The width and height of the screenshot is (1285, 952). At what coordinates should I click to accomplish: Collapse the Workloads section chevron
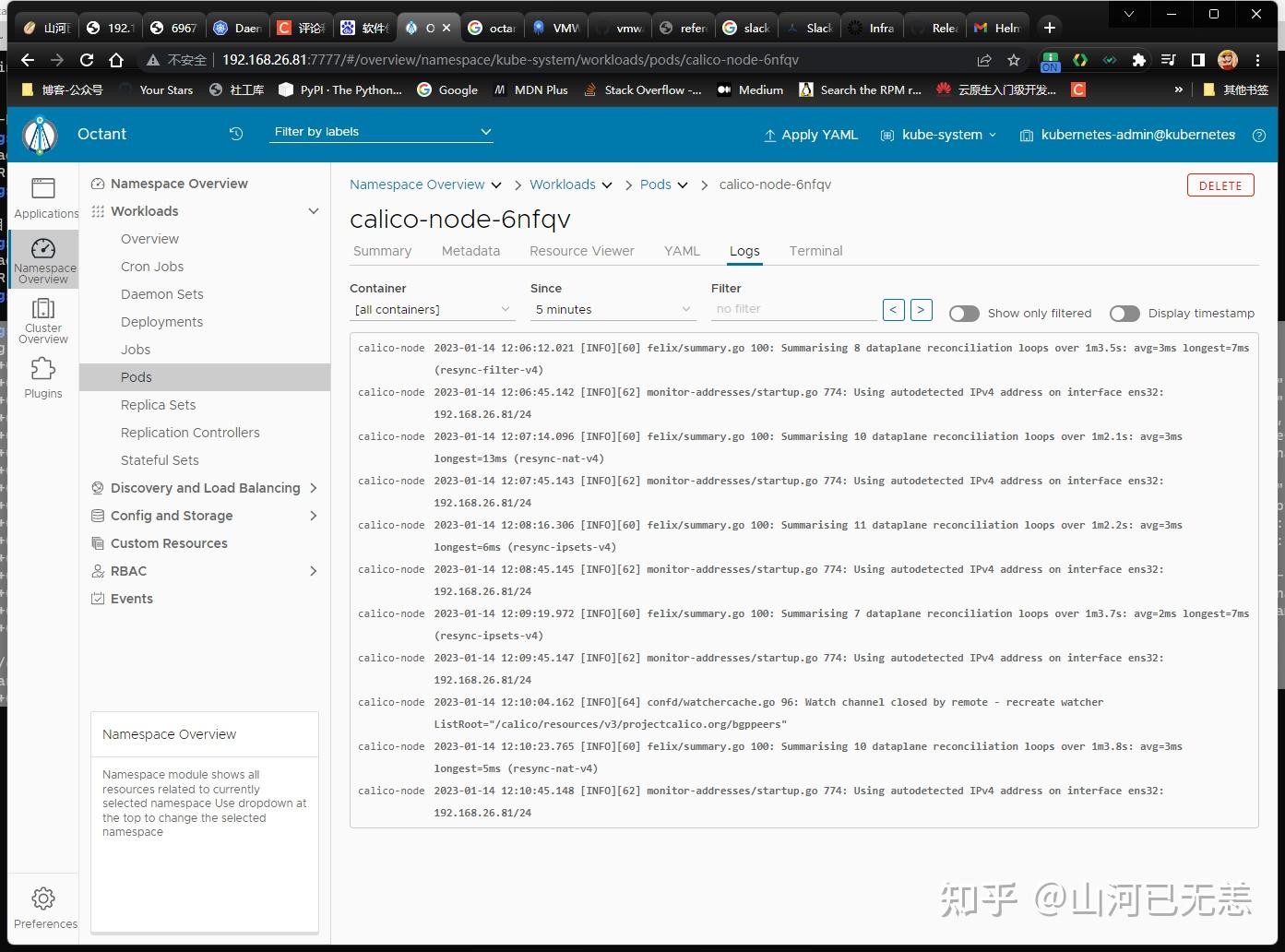pos(314,211)
